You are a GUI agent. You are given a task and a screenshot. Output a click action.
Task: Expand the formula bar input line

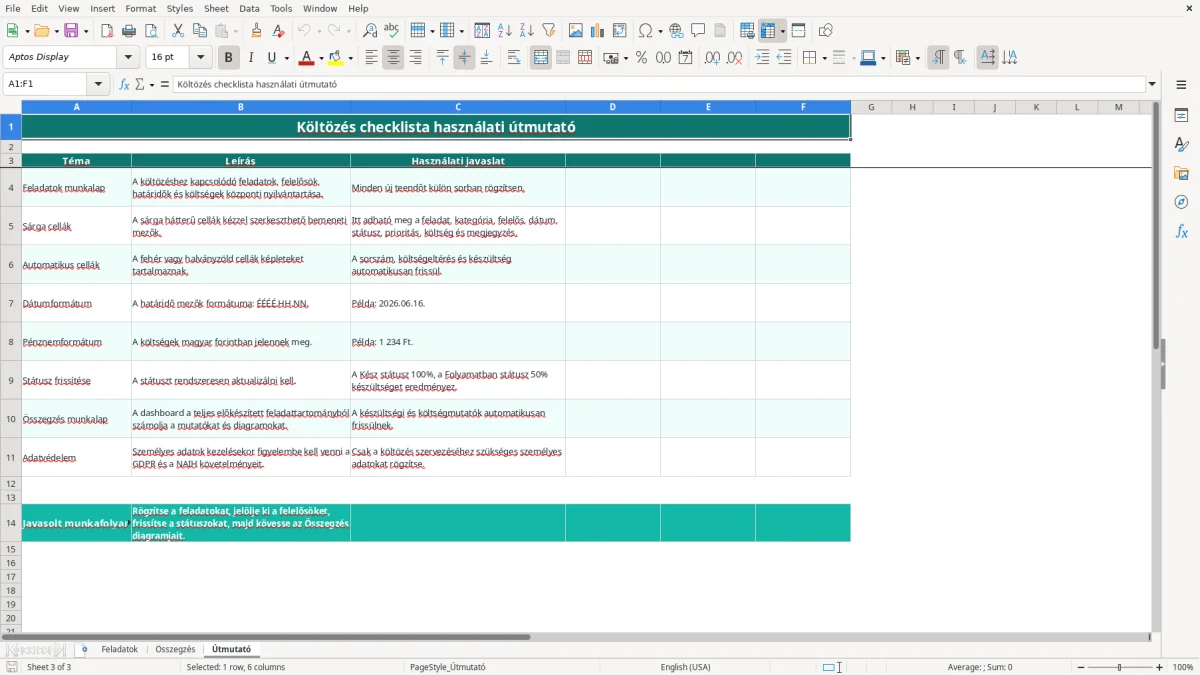tap(1152, 84)
